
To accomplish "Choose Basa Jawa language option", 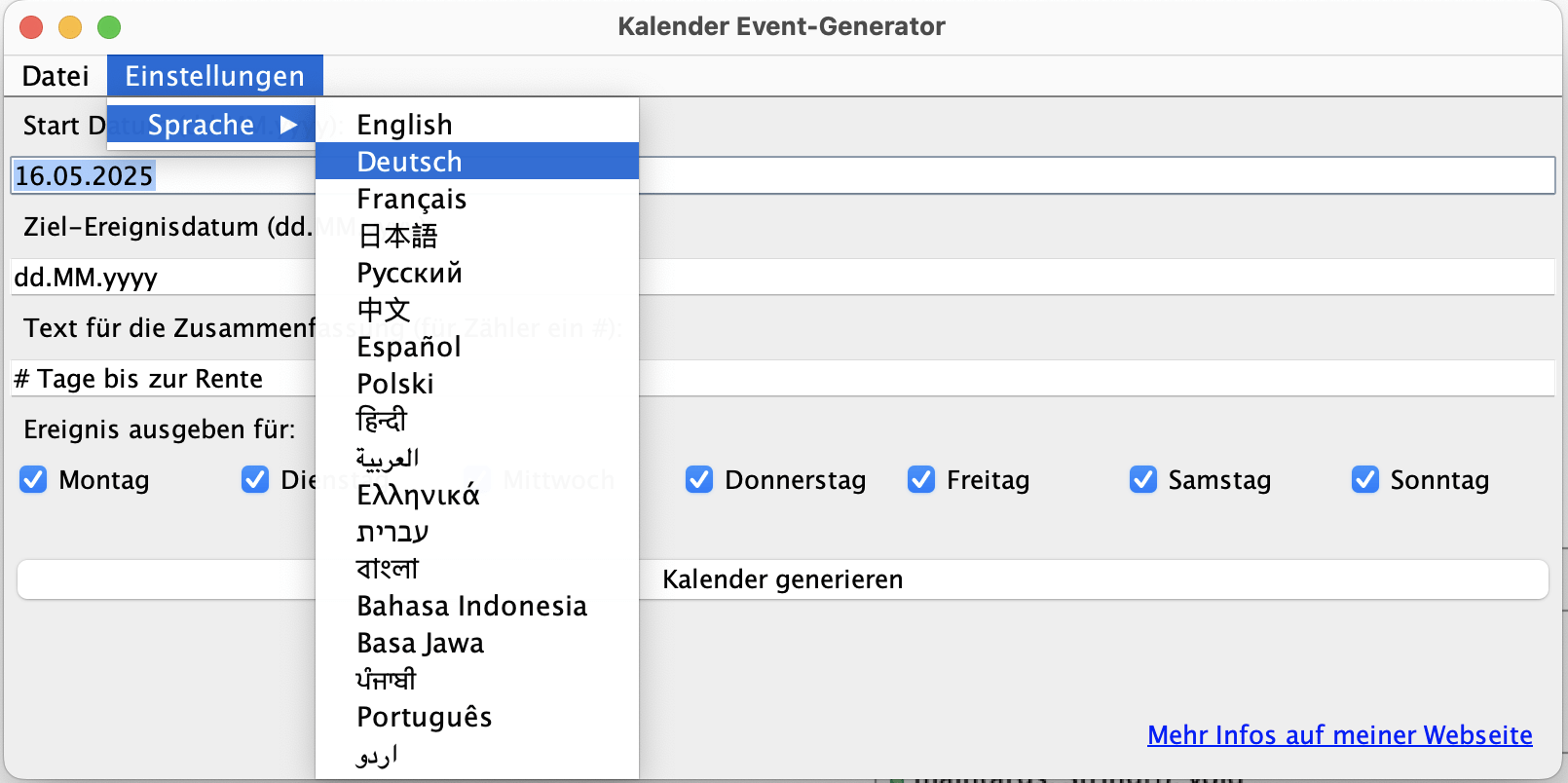I will pos(420,643).
